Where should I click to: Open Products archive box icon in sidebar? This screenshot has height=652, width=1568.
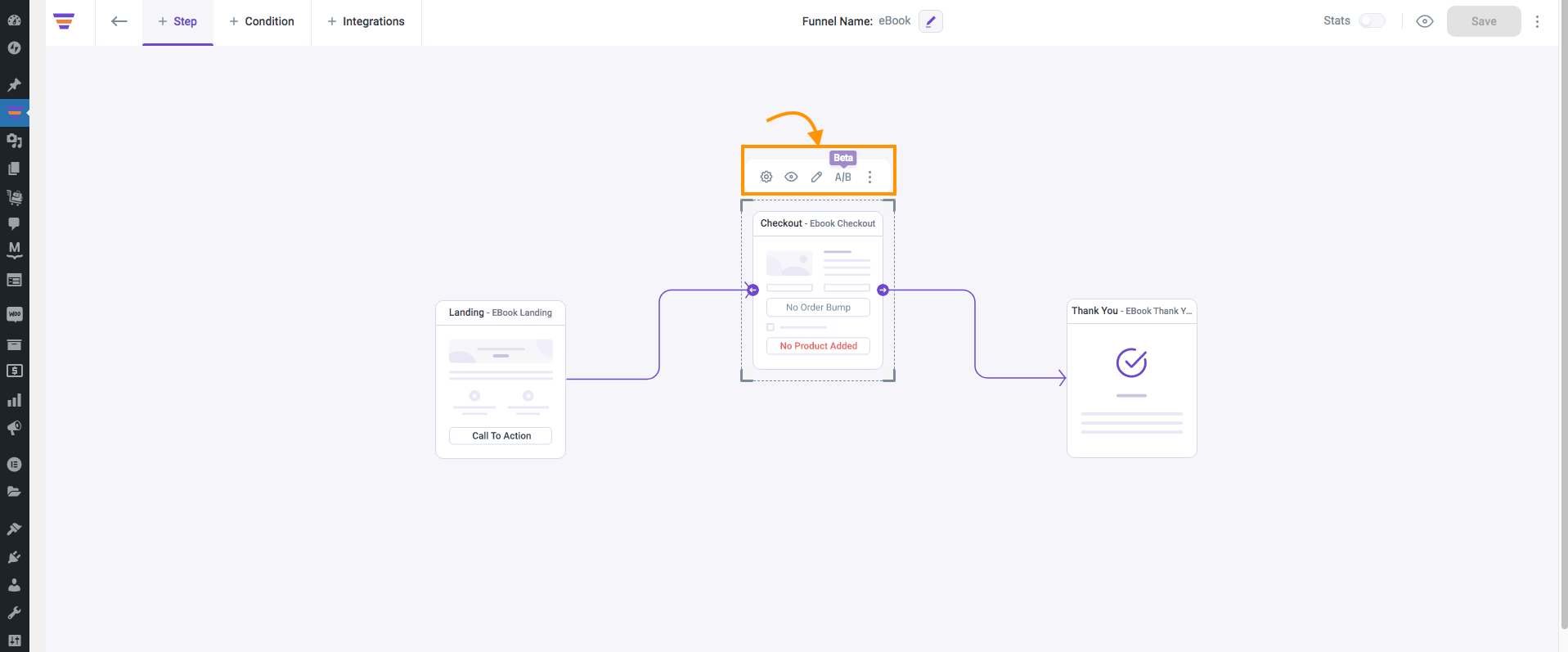[x=14, y=344]
